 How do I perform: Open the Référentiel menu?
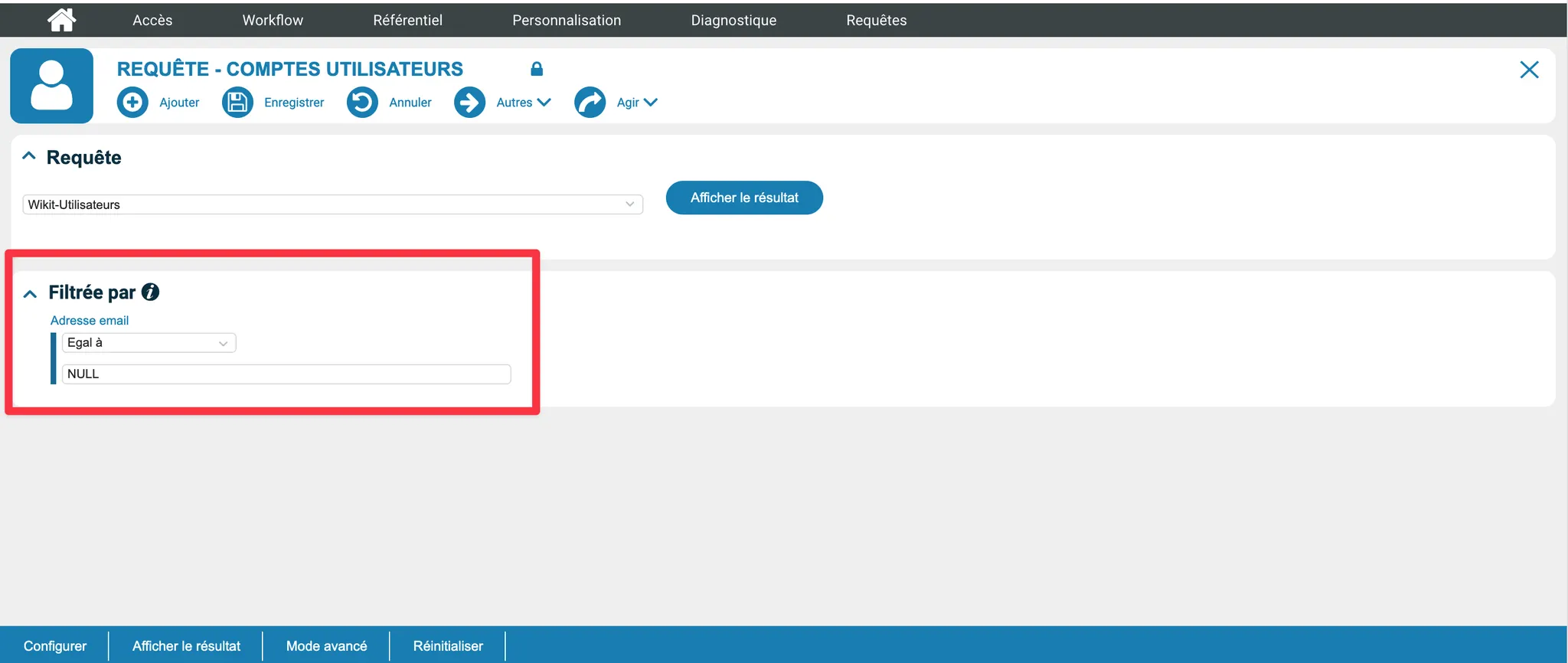pyautogui.click(x=407, y=20)
